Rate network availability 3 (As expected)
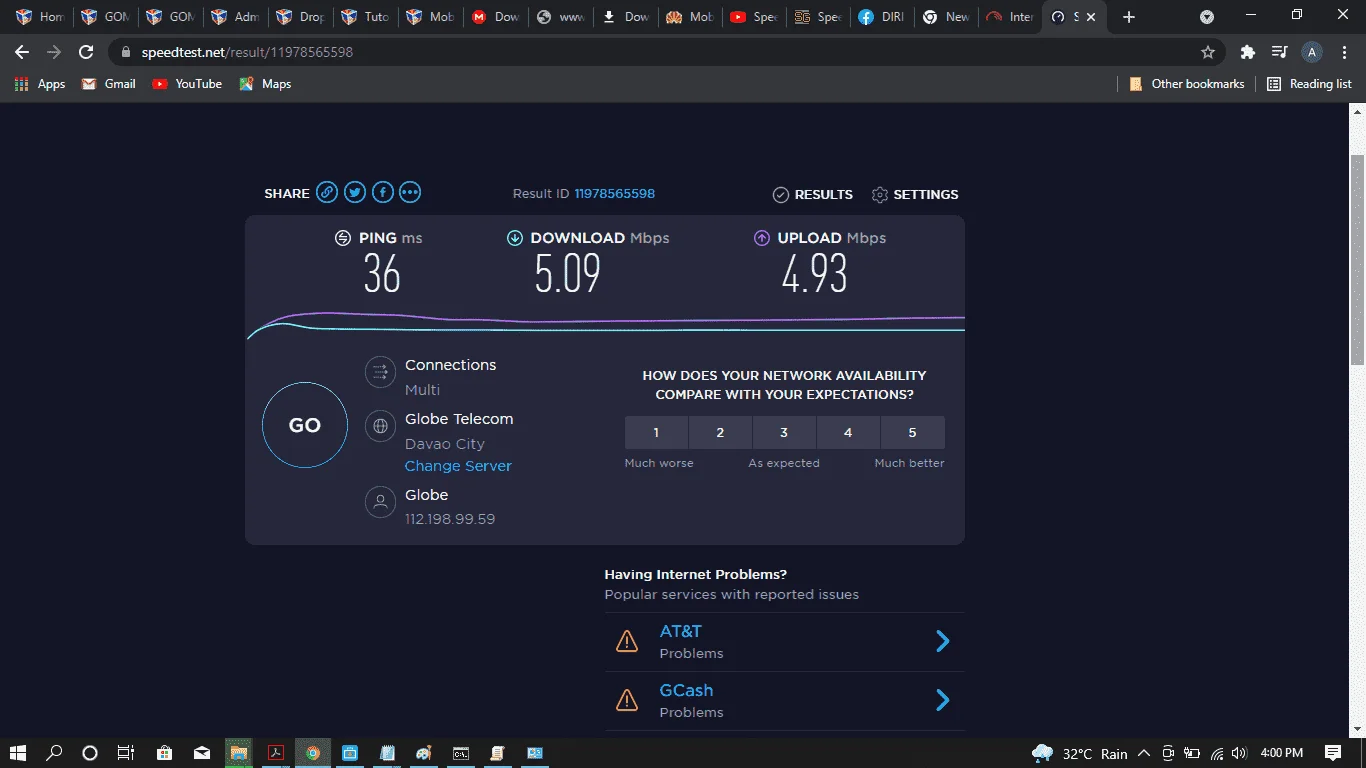 (x=784, y=433)
